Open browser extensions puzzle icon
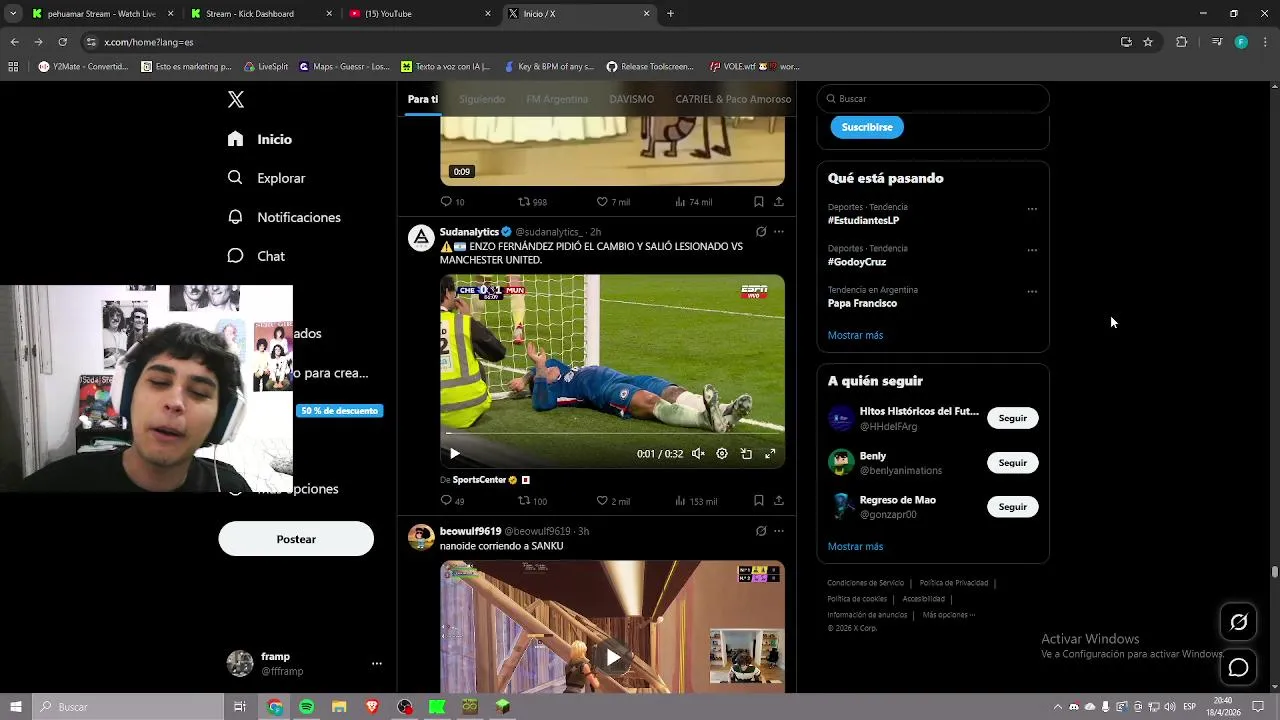 pos(1181,42)
